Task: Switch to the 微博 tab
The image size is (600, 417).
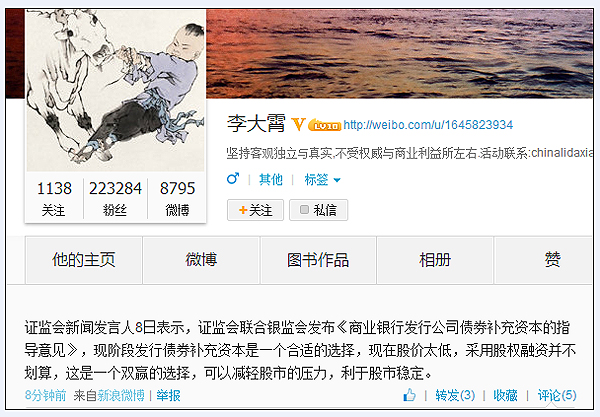Action: point(201,260)
